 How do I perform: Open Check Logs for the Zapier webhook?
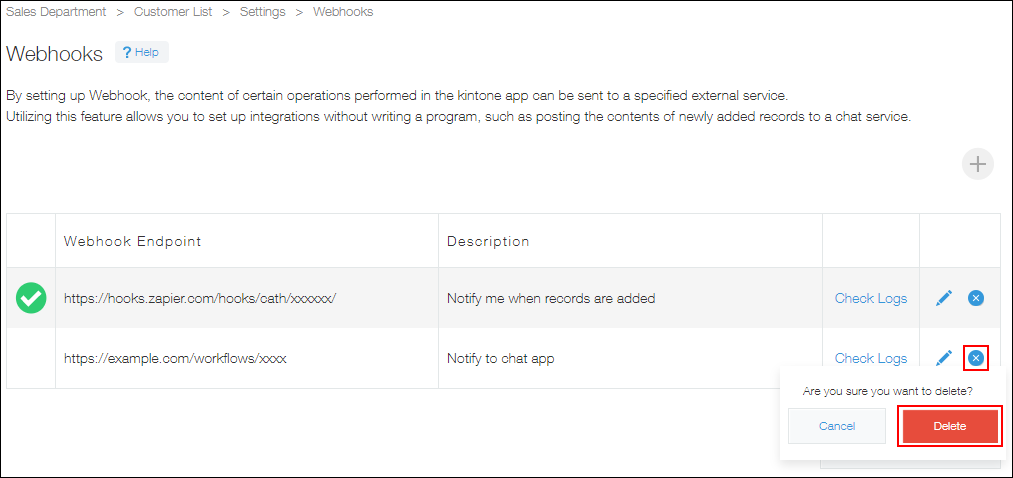pos(871,298)
